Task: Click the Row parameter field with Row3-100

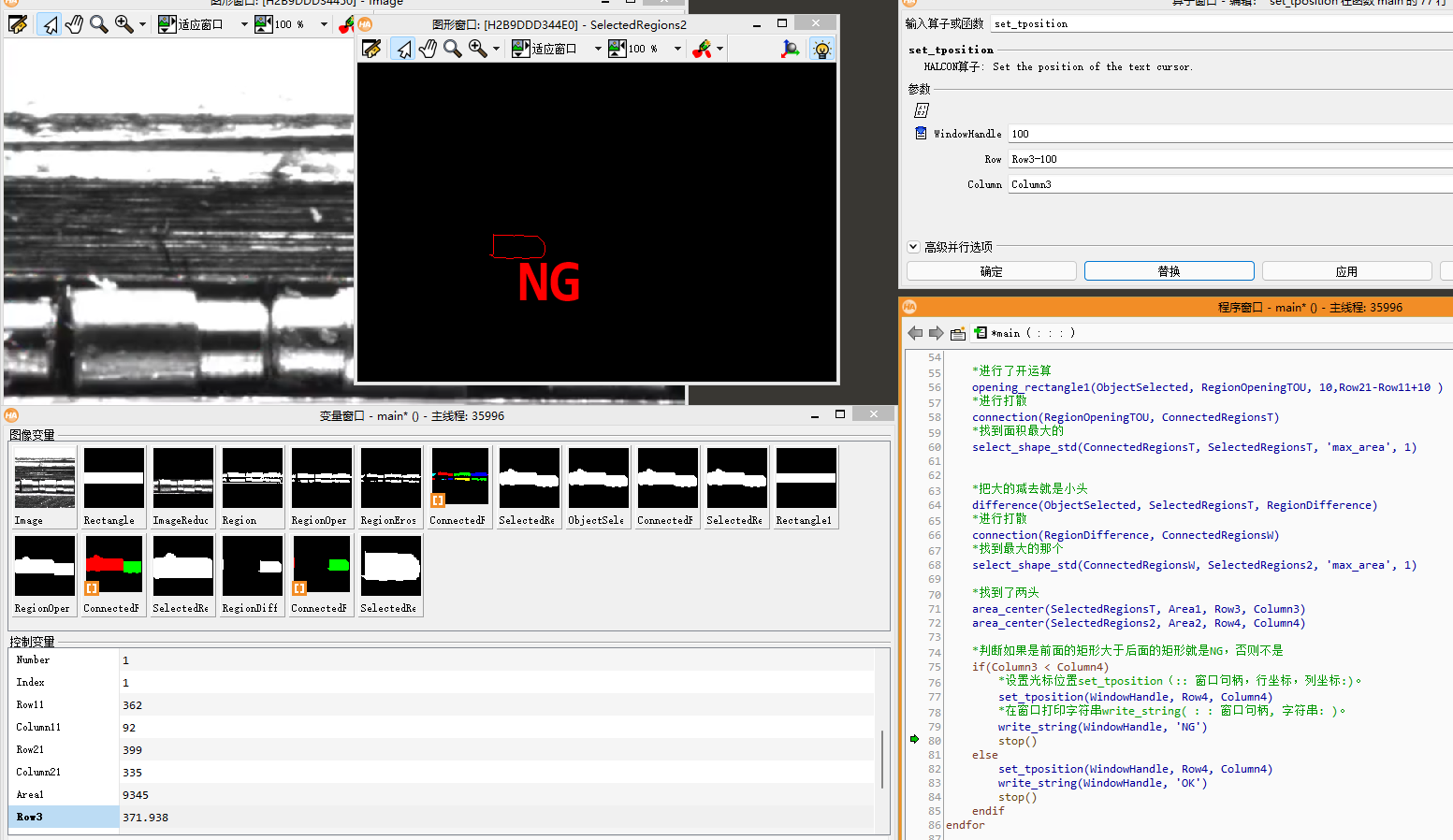Action: [x=1230, y=159]
